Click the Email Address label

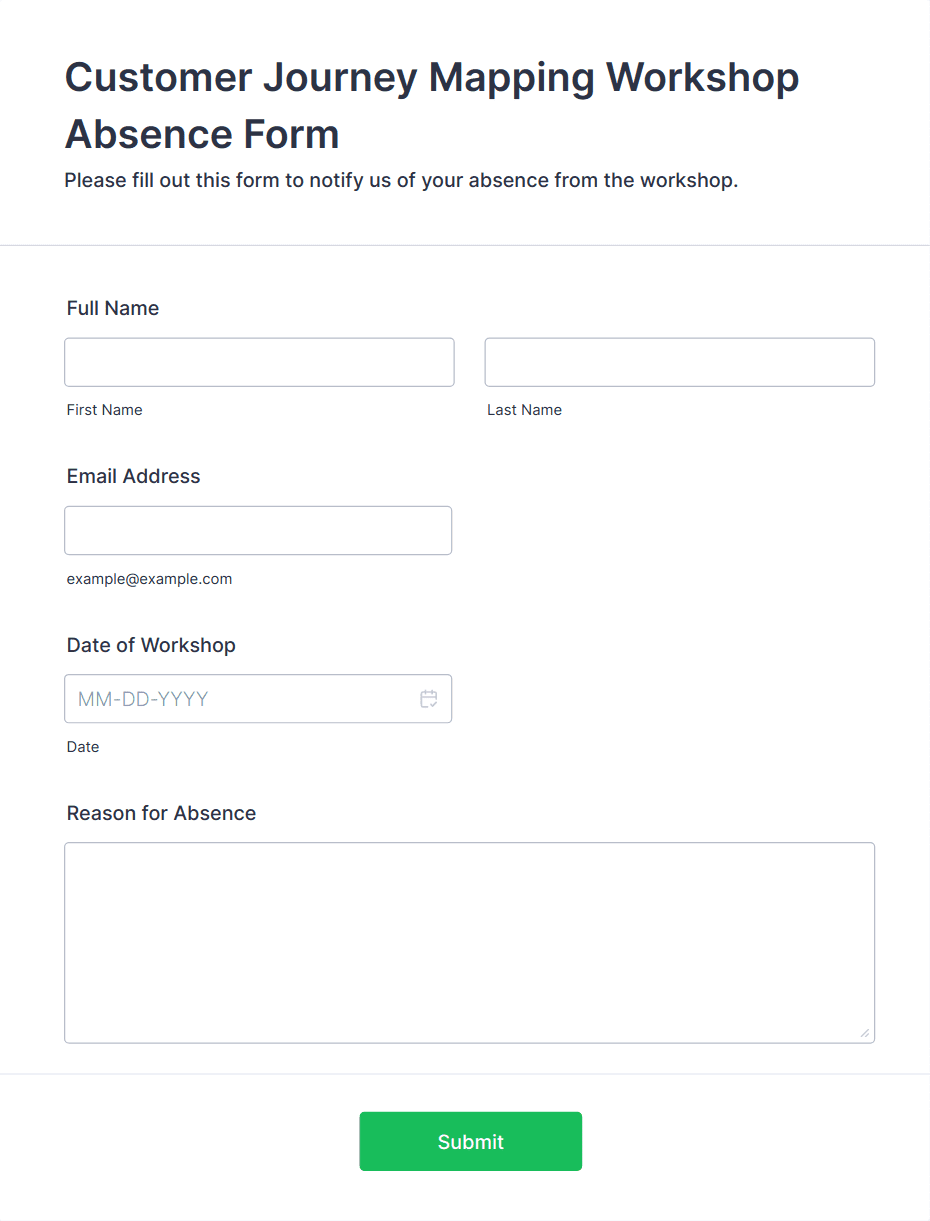pyautogui.click(x=133, y=476)
